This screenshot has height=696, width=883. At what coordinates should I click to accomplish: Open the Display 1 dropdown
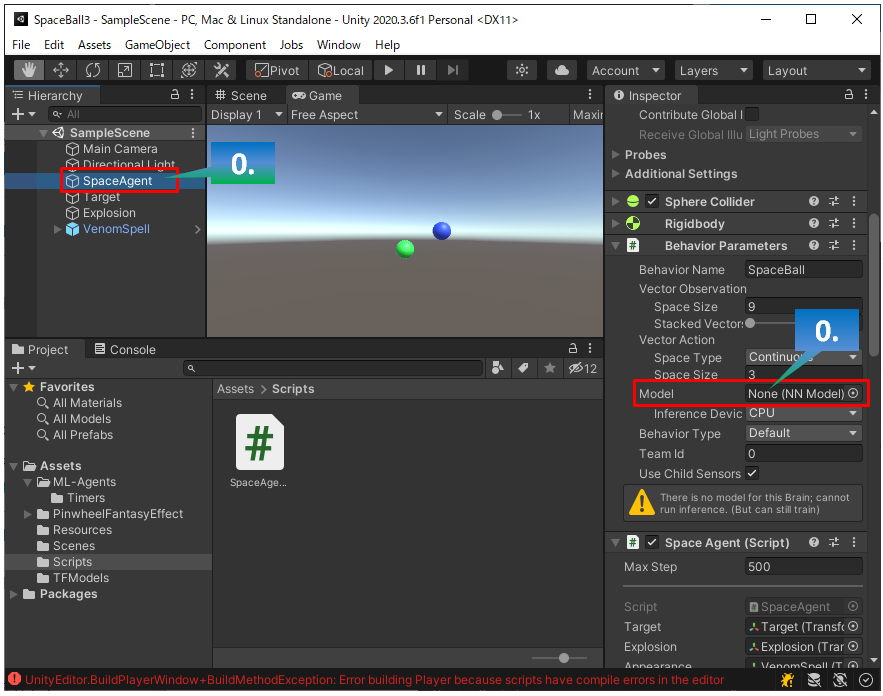(x=246, y=115)
